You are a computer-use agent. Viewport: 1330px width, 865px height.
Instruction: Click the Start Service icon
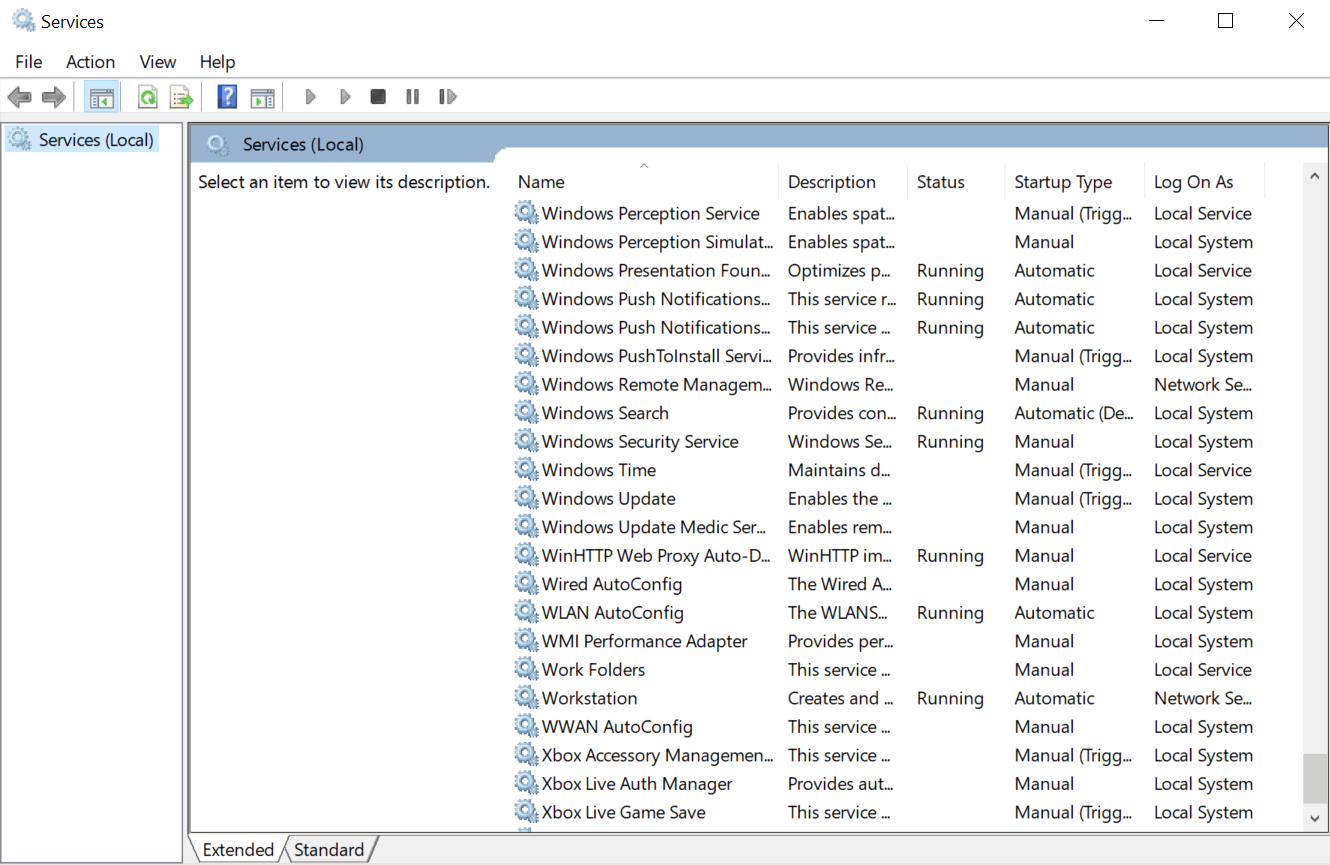click(310, 96)
